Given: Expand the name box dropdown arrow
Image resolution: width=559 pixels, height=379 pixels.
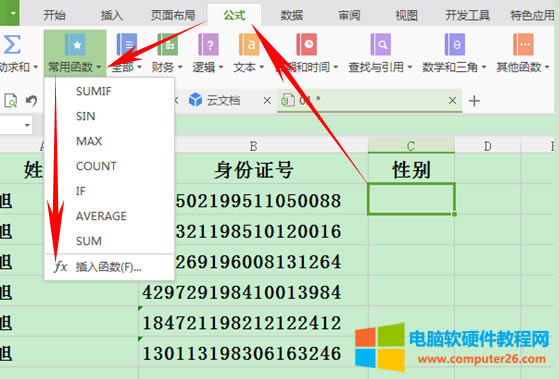Looking at the screenshot, I should pos(27,125).
